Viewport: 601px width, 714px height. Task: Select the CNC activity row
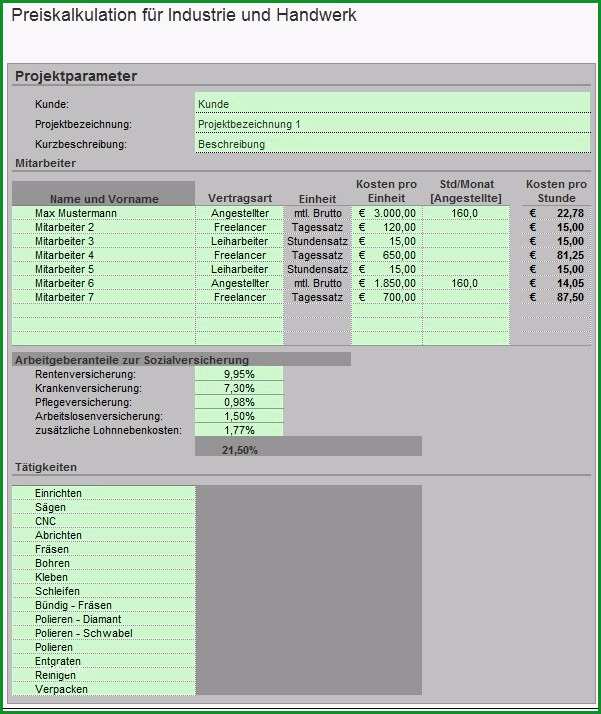click(x=103, y=521)
